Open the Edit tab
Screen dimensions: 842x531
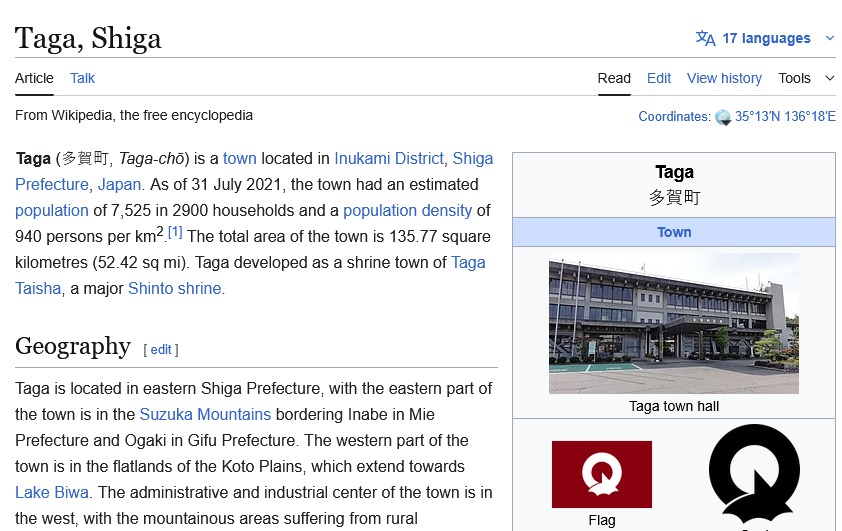click(x=659, y=78)
